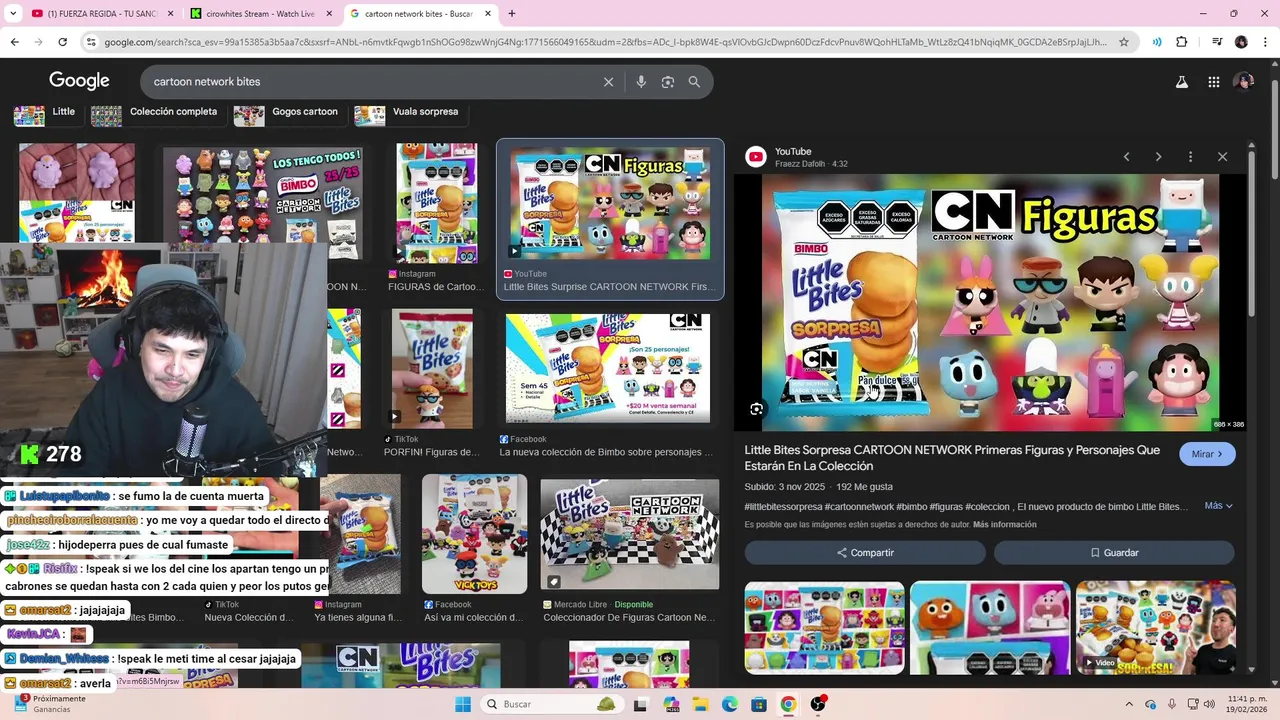
Task: Close the cirowhites Stream tab
Action: tap(329, 14)
